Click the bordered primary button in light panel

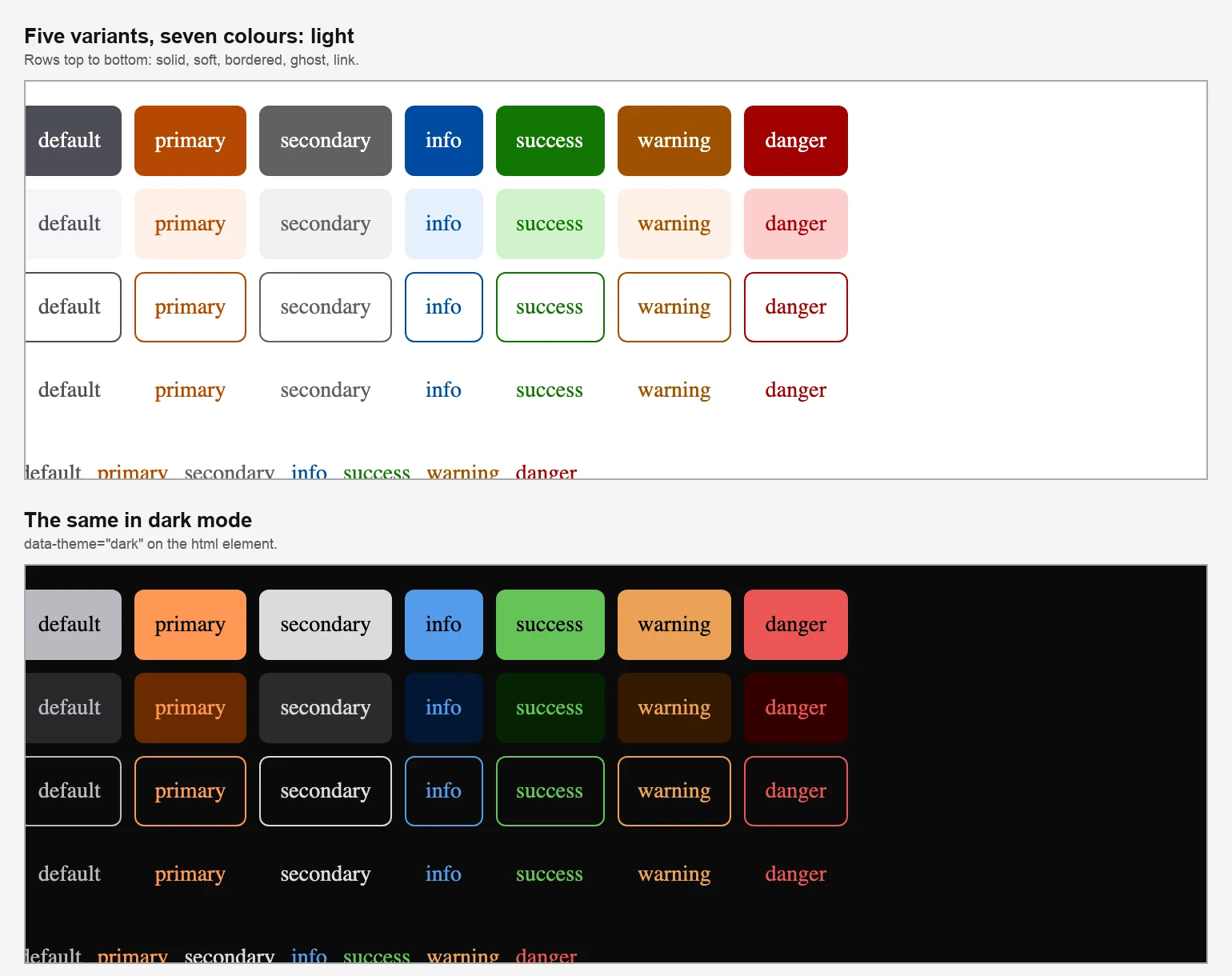click(x=190, y=307)
